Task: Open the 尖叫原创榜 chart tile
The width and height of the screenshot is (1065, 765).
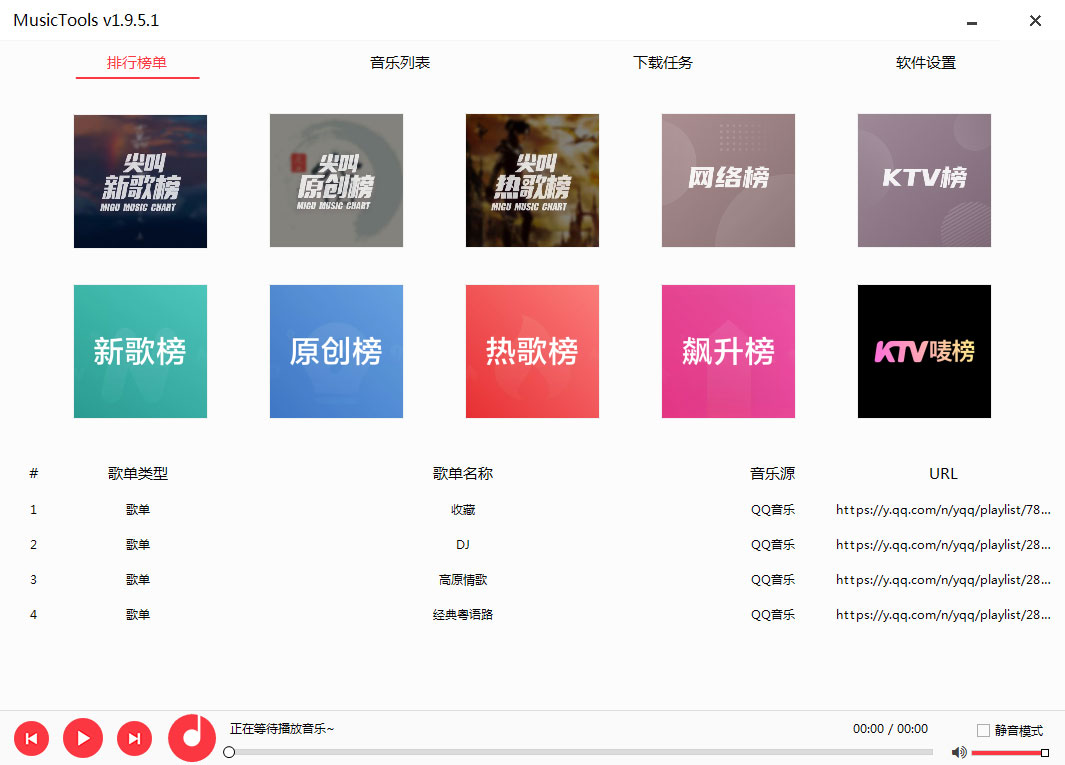Action: coord(336,181)
